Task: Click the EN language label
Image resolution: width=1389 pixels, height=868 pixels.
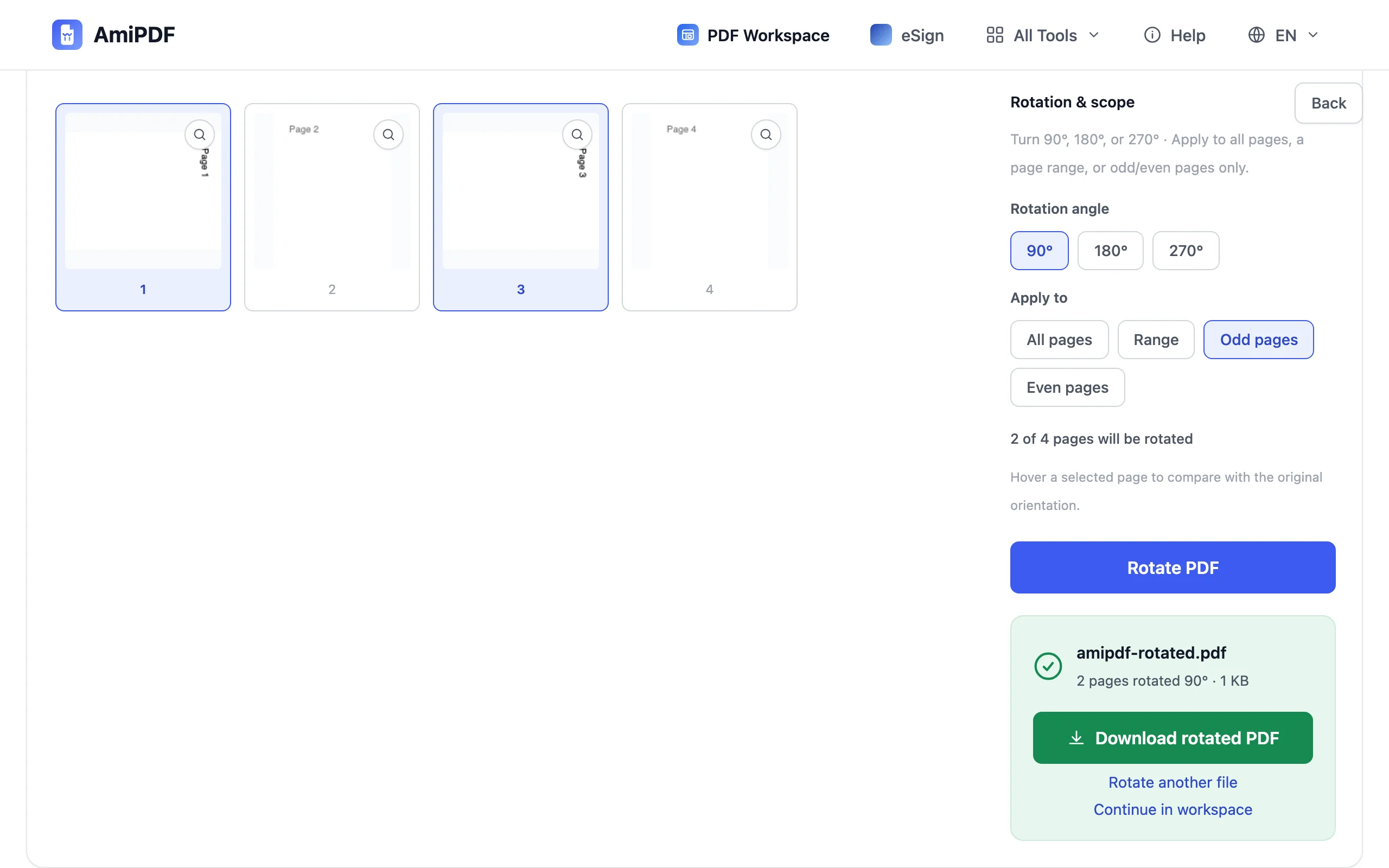Action: [x=1286, y=36]
